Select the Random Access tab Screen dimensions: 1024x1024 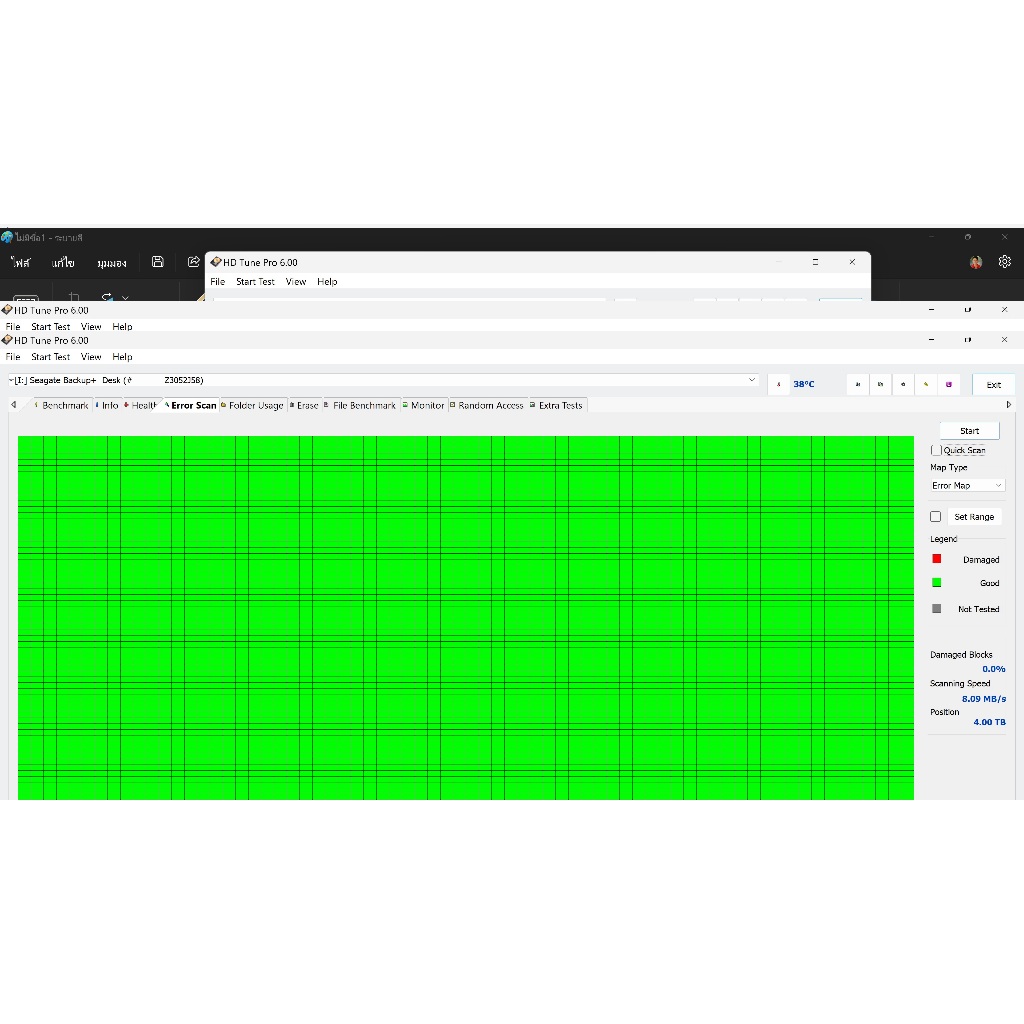[490, 405]
